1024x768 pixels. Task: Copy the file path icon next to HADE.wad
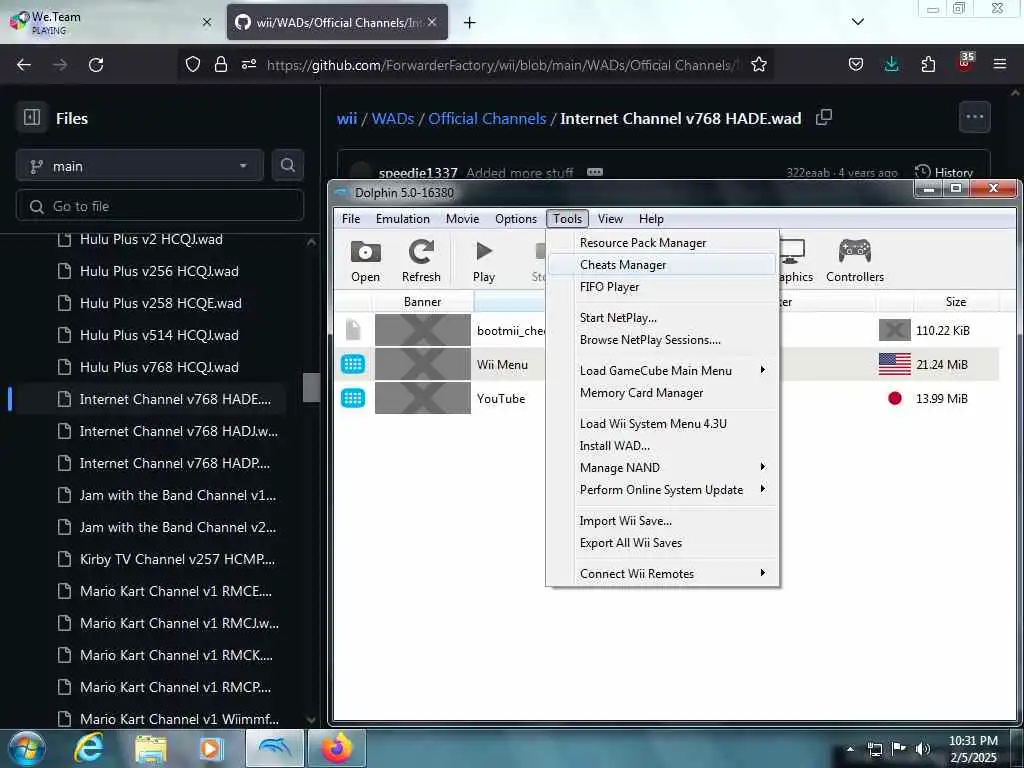[824, 118]
